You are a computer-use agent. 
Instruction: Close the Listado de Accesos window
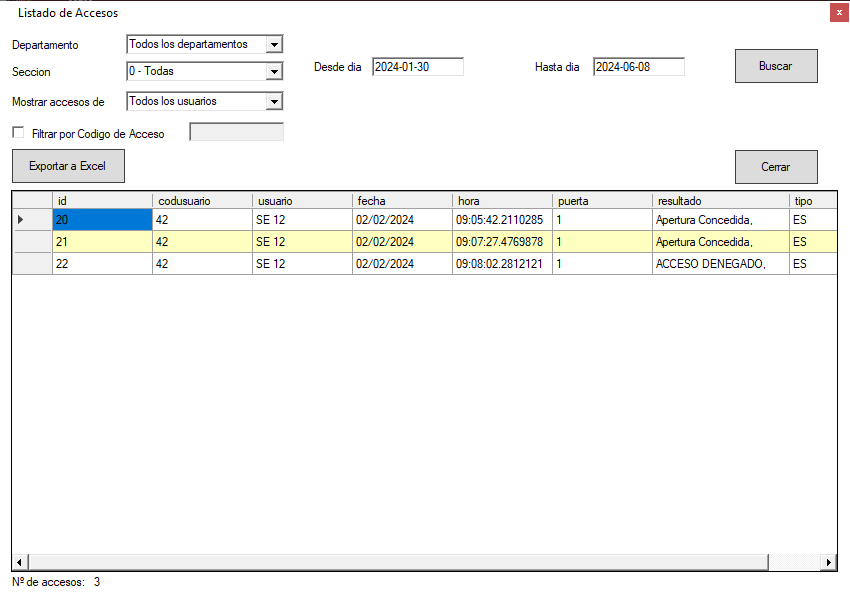tap(839, 12)
